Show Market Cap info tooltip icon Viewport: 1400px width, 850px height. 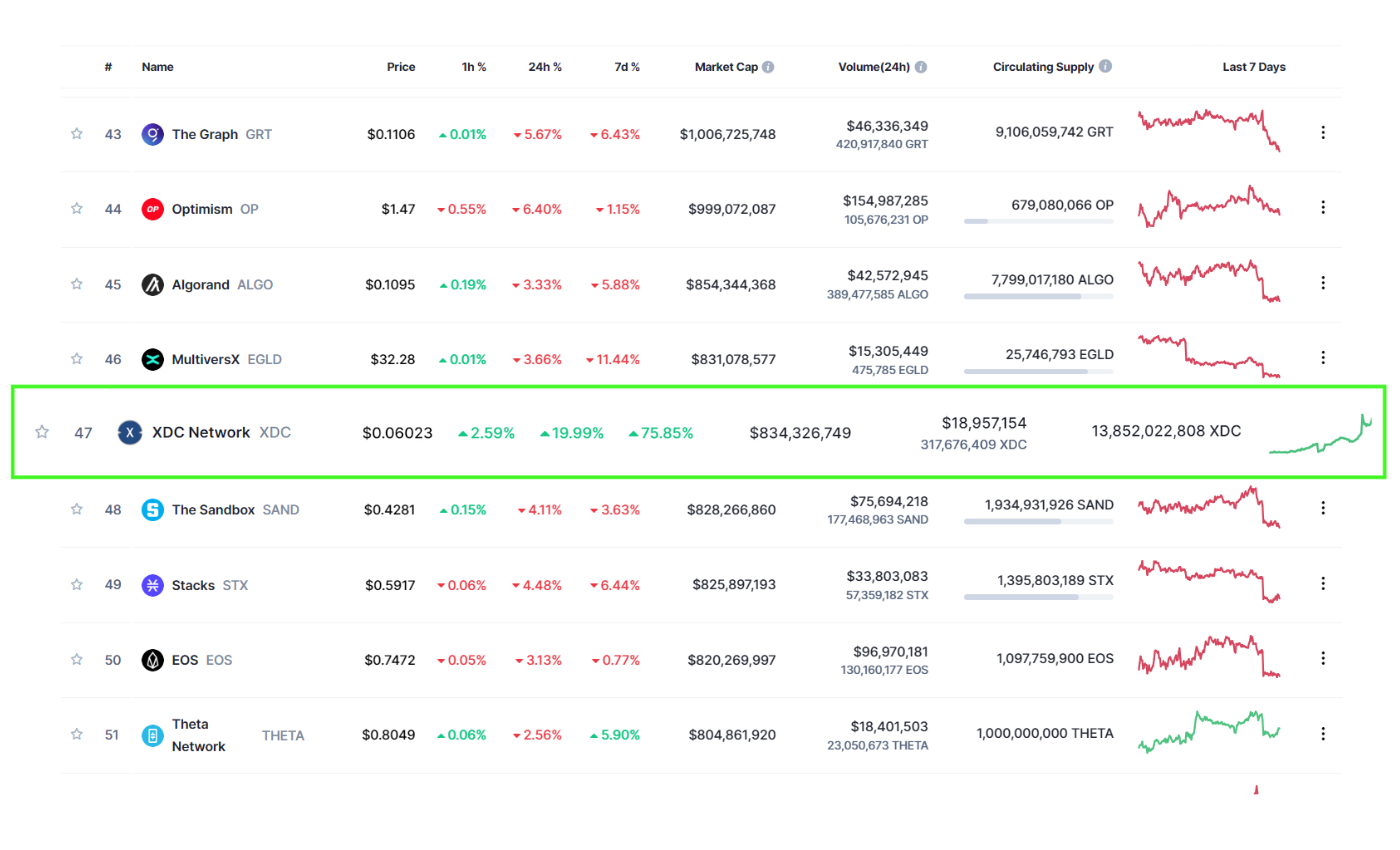tap(768, 67)
